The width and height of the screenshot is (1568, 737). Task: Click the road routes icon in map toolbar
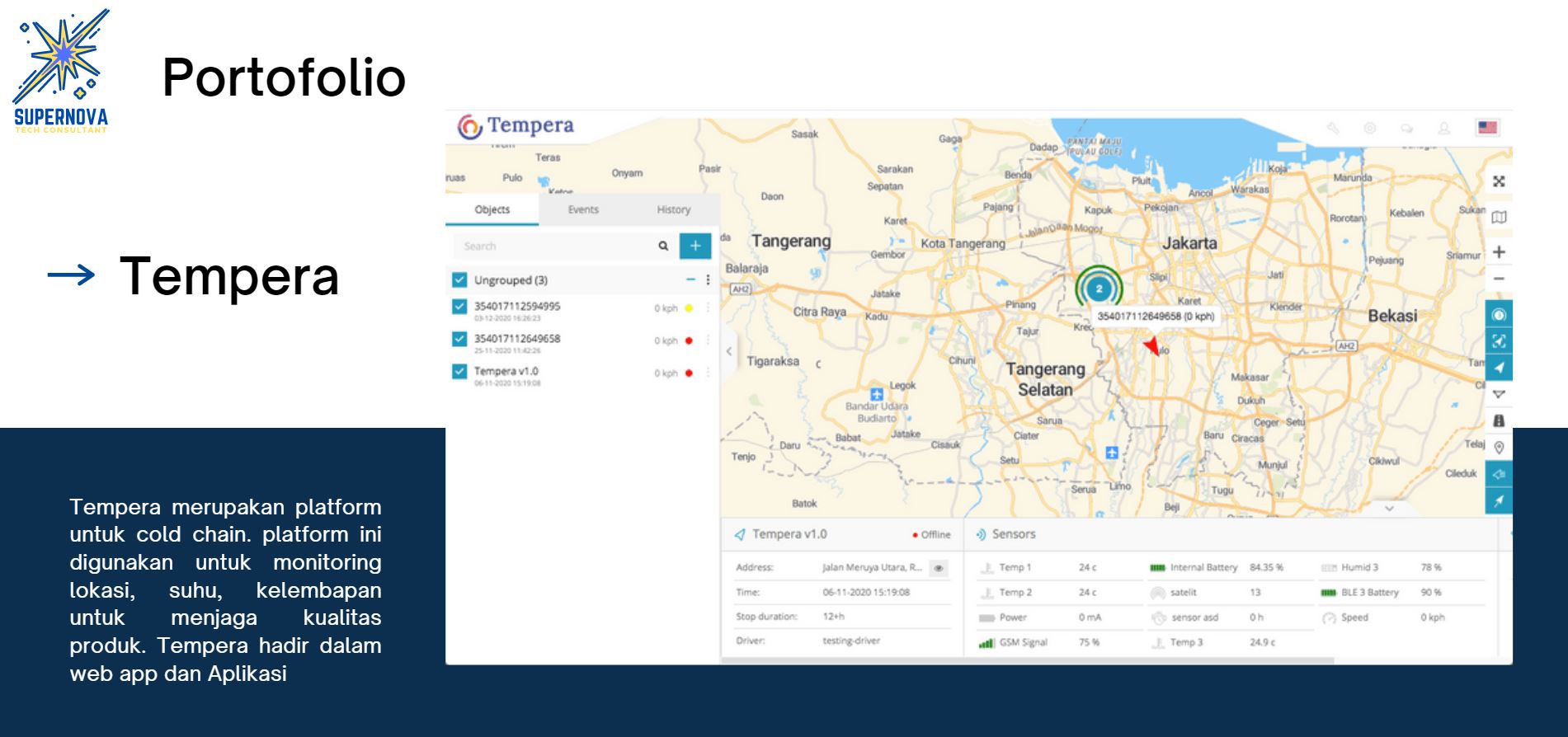tap(1500, 420)
